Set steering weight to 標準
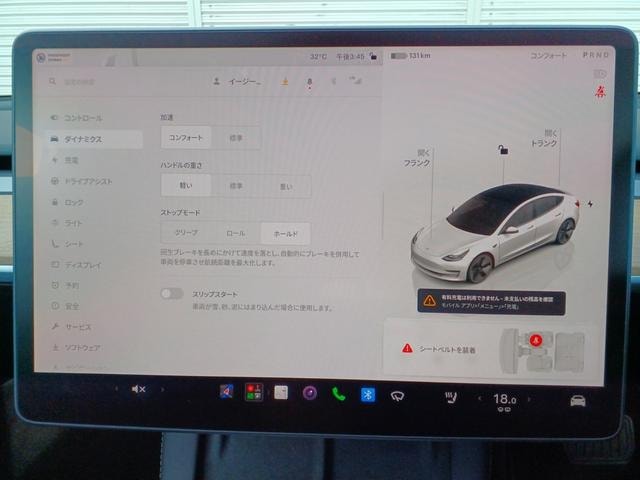This screenshot has height=480, width=640. click(236, 186)
